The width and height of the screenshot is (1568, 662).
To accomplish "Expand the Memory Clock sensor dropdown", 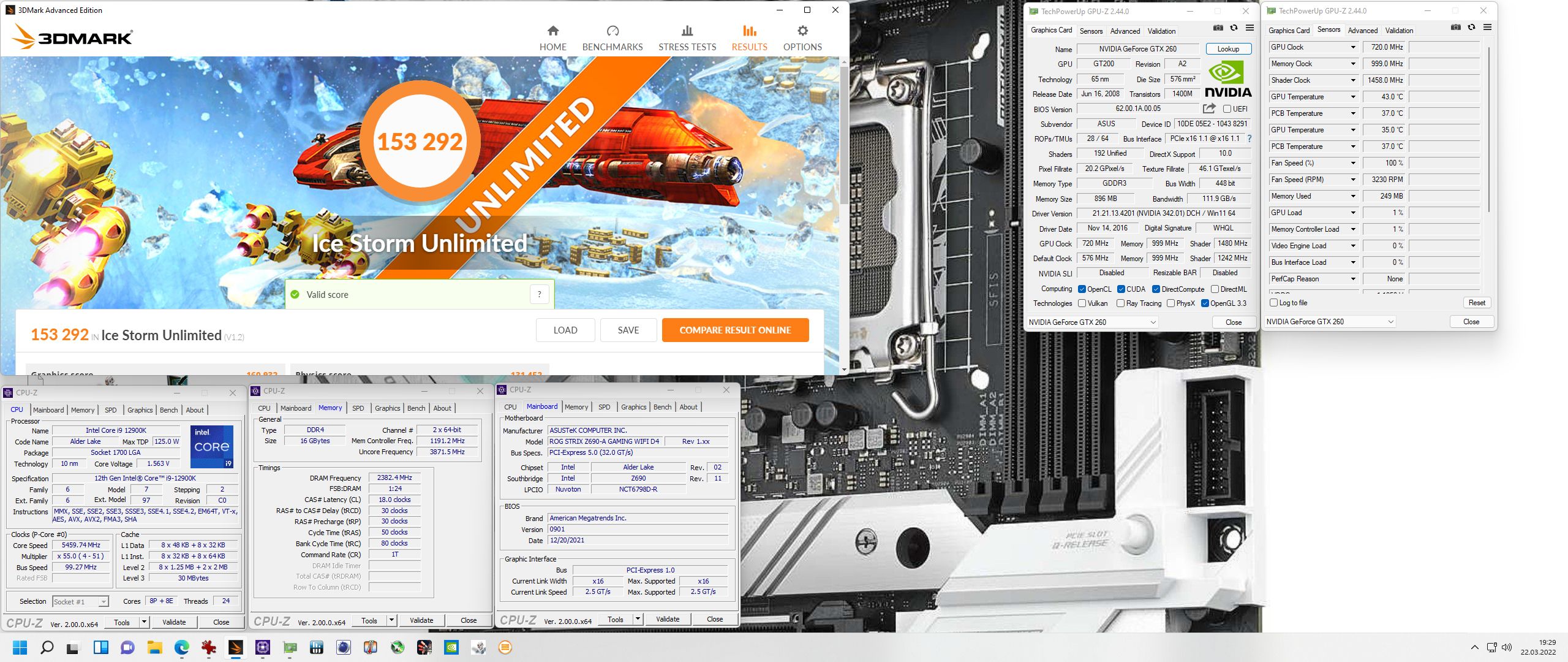I will 1353,64.
